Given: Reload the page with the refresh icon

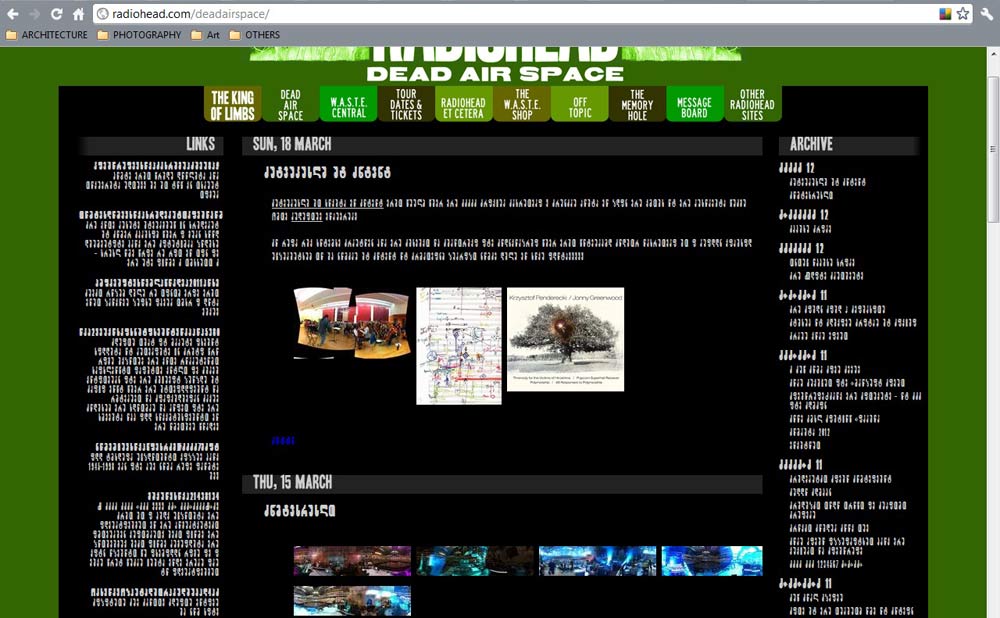Looking at the screenshot, I should click(x=56, y=13).
